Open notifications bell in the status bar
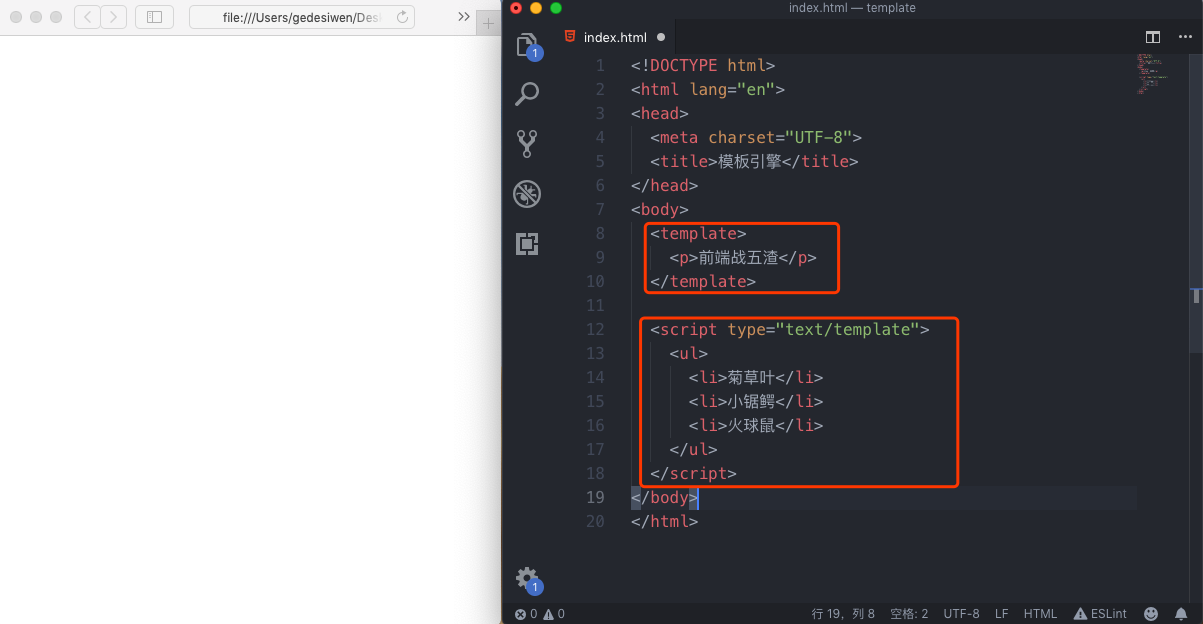The image size is (1203, 624). coord(1181,613)
